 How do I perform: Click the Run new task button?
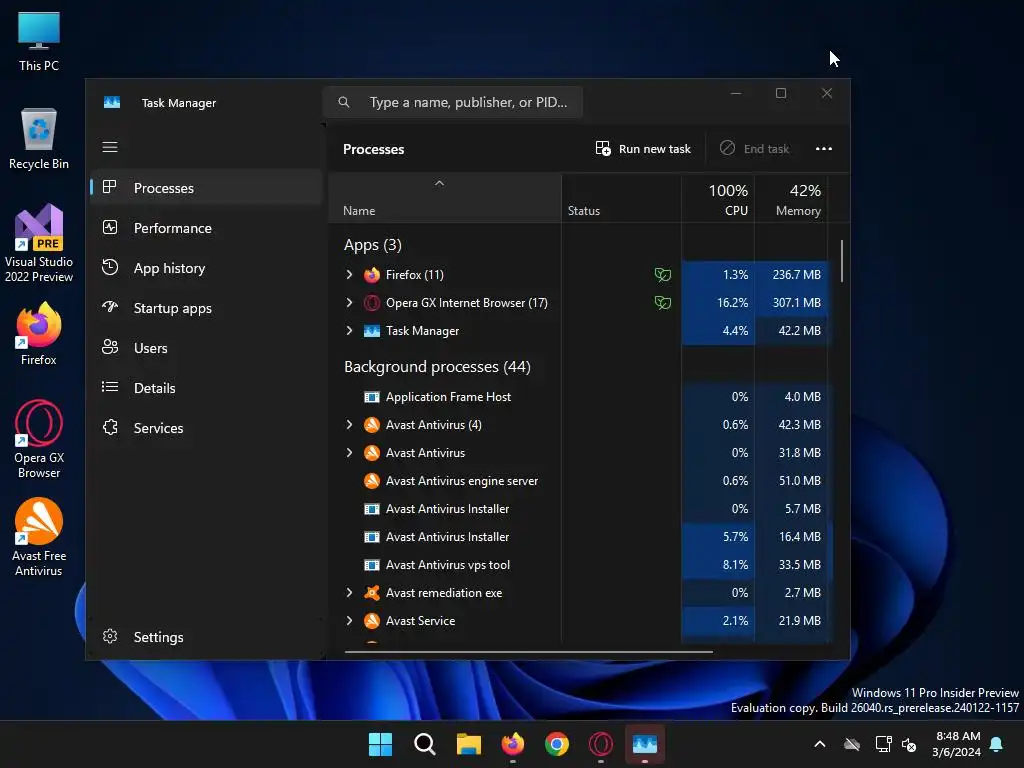(643, 149)
